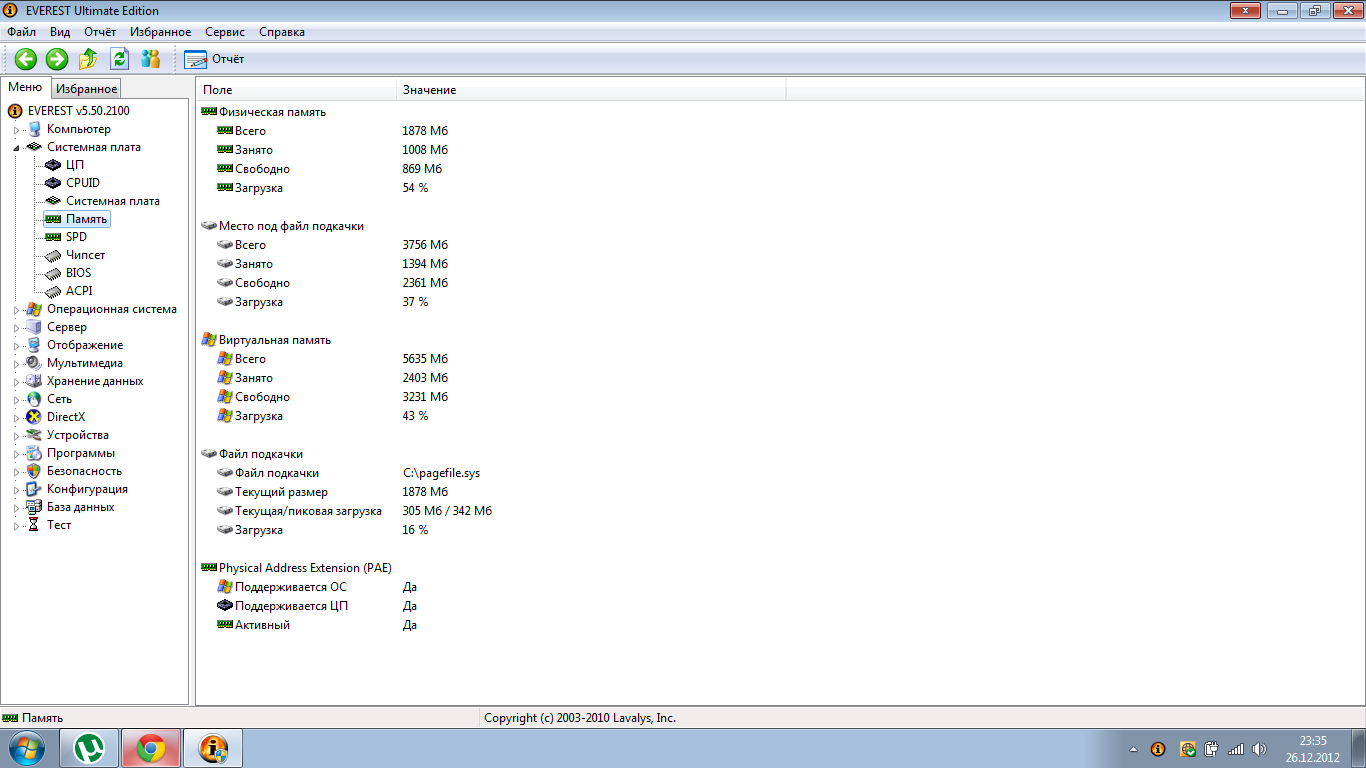
Task: Click the Компьютер icon in tree
Action: pos(34,129)
